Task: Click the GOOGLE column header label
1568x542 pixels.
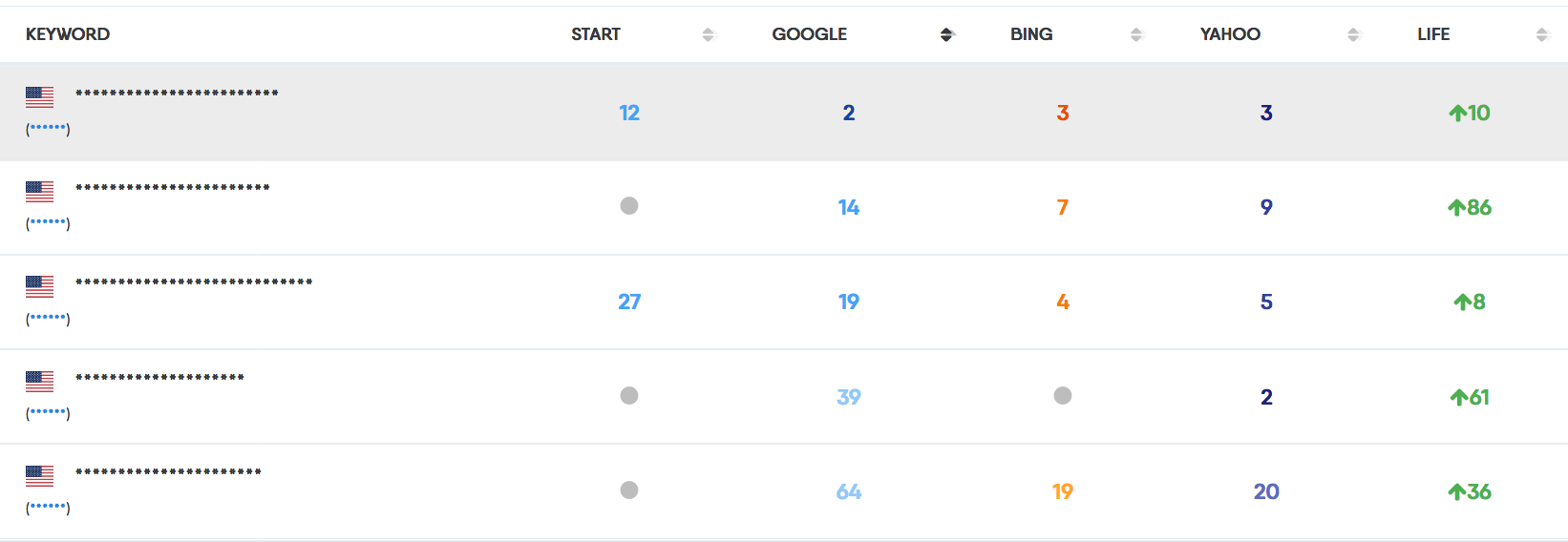Action: point(809,34)
